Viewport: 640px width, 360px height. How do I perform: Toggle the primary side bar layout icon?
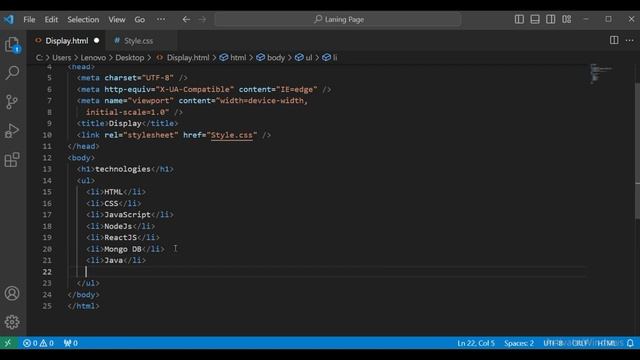pos(519,19)
